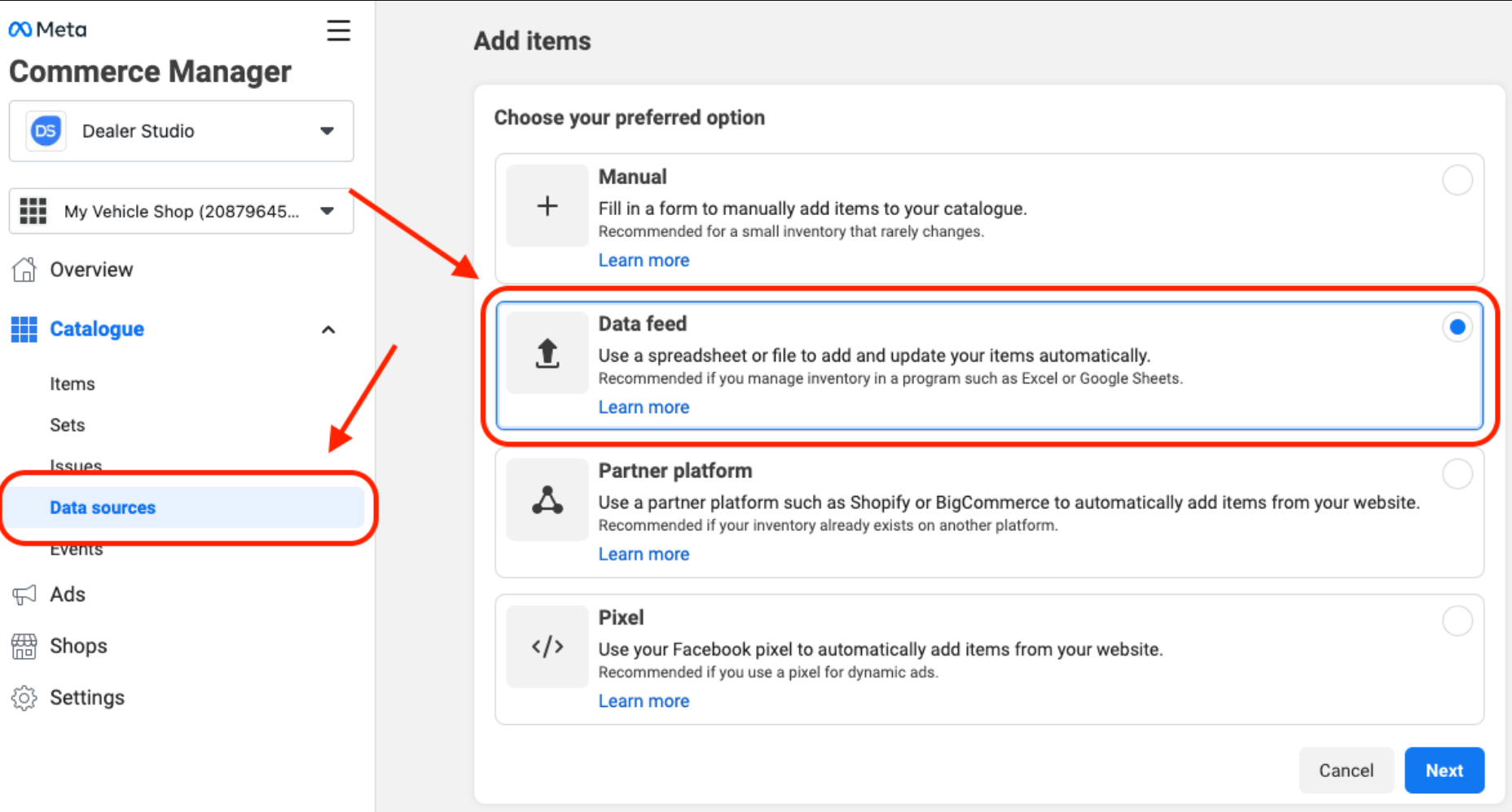Open Sets under Catalogue
This screenshot has height=812, width=1512.
pos(68,425)
